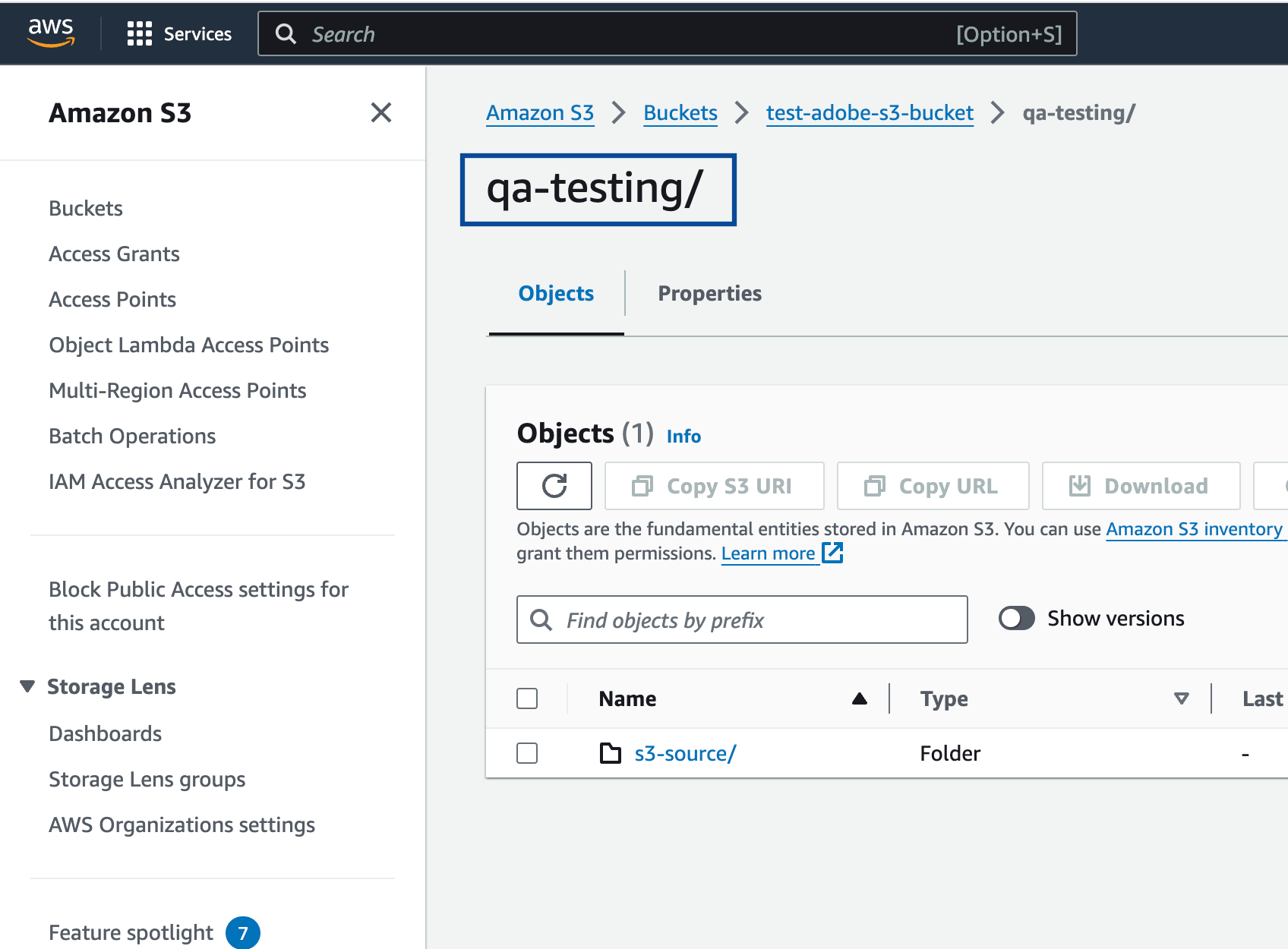Click the Services label in the top bar

point(197,34)
